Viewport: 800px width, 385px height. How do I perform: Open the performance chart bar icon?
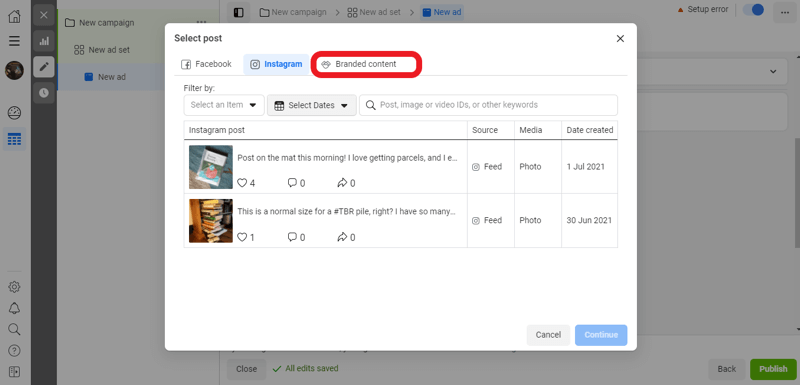point(44,41)
